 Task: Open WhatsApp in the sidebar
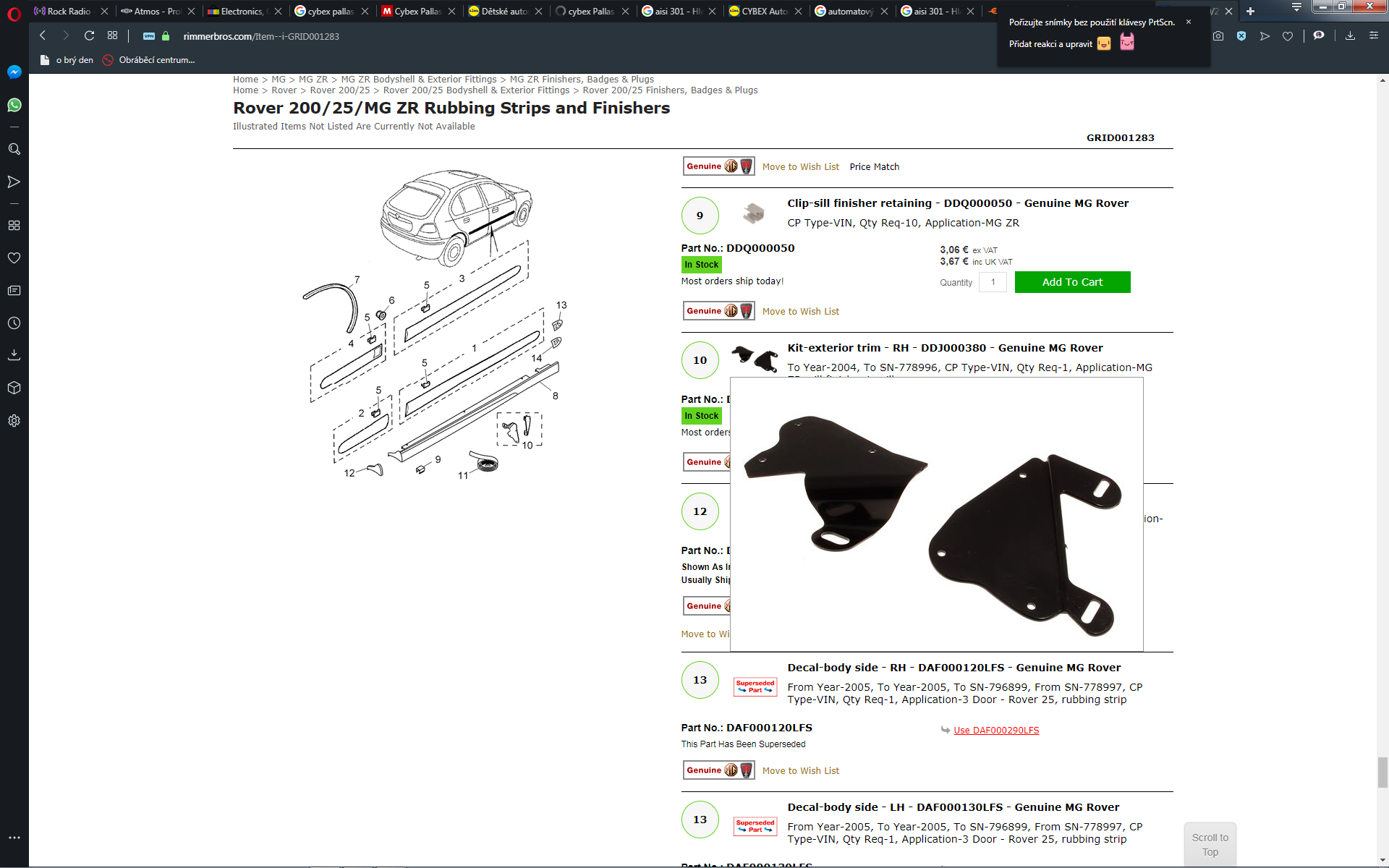(x=14, y=106)
